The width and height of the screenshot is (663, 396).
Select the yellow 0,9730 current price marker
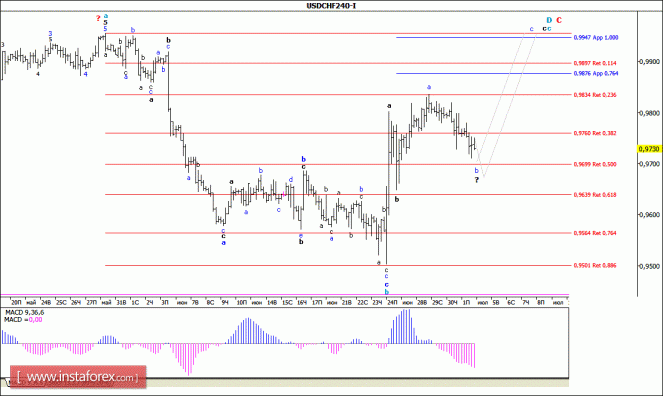tap(649, 149)
